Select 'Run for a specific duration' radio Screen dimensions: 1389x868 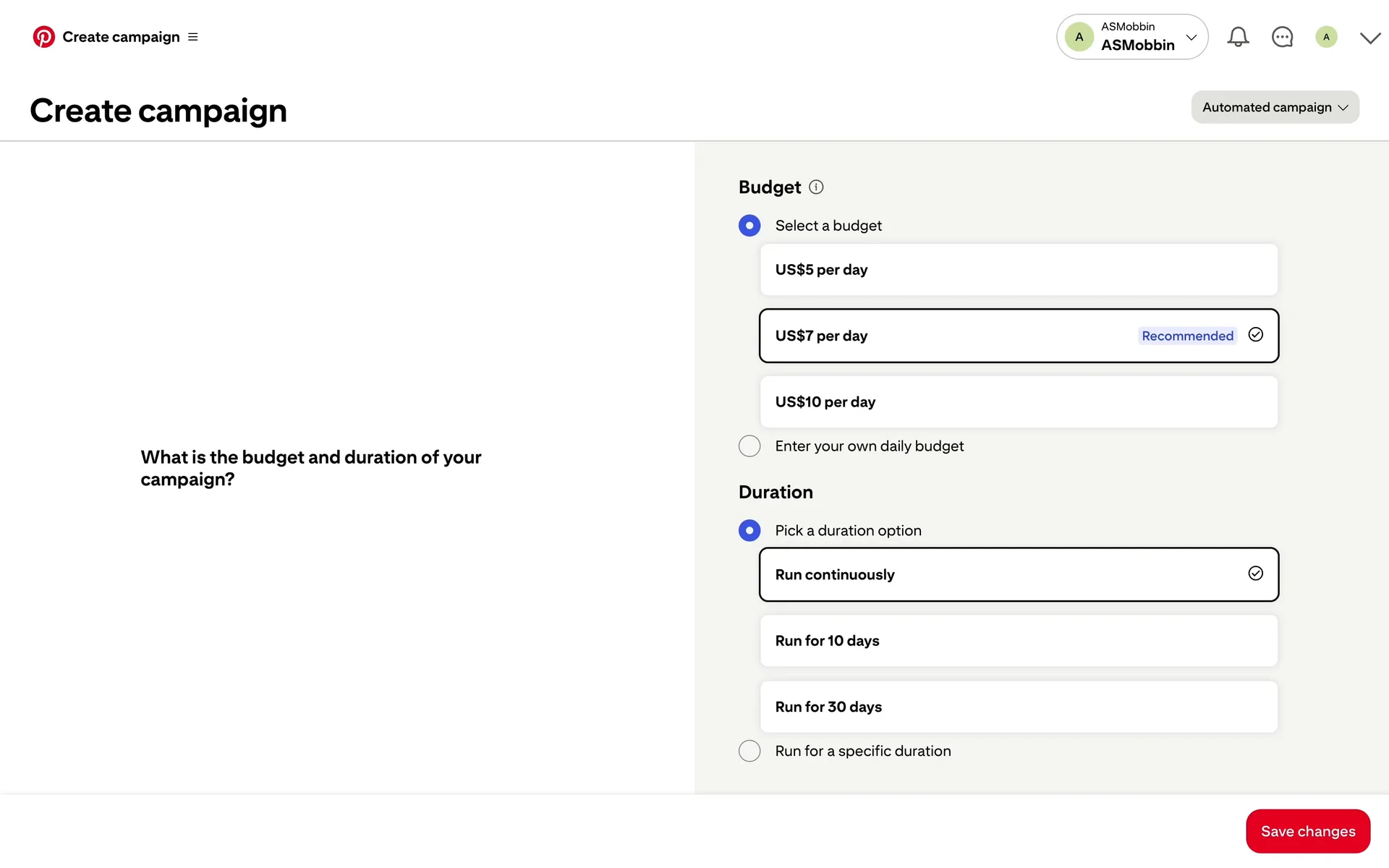[x=749, y=751]
